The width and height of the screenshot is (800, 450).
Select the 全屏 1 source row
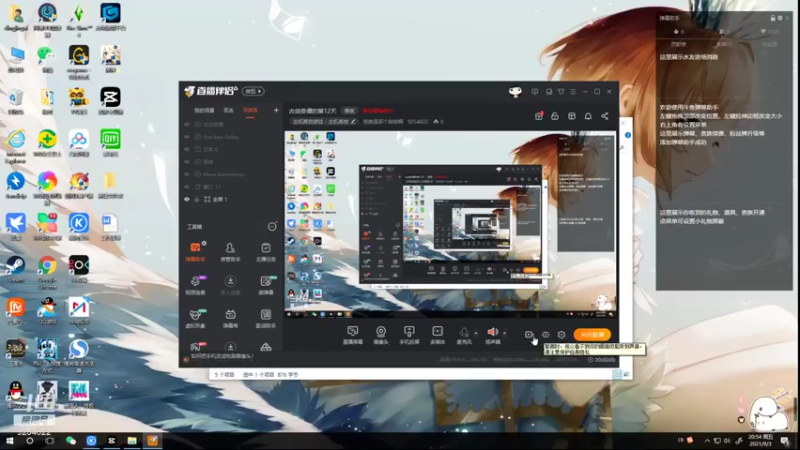(232, 199)
